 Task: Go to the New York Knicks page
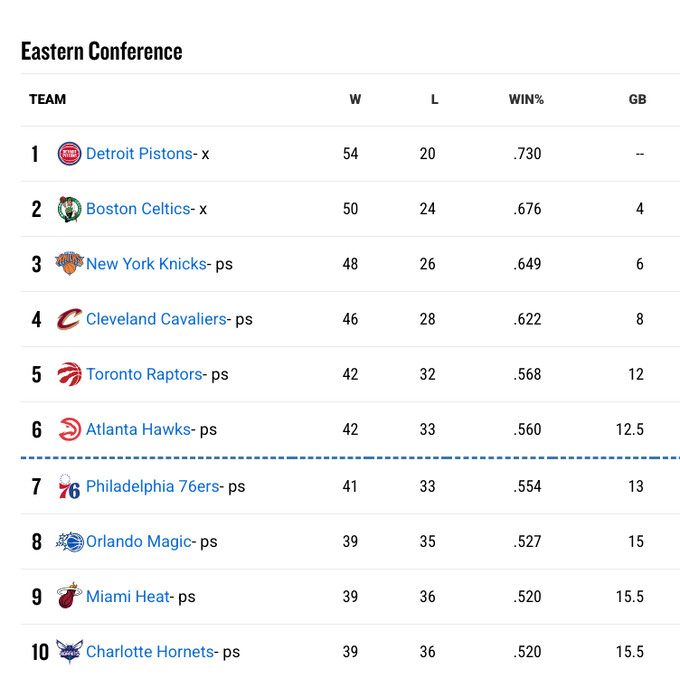(x=146, y=264)
